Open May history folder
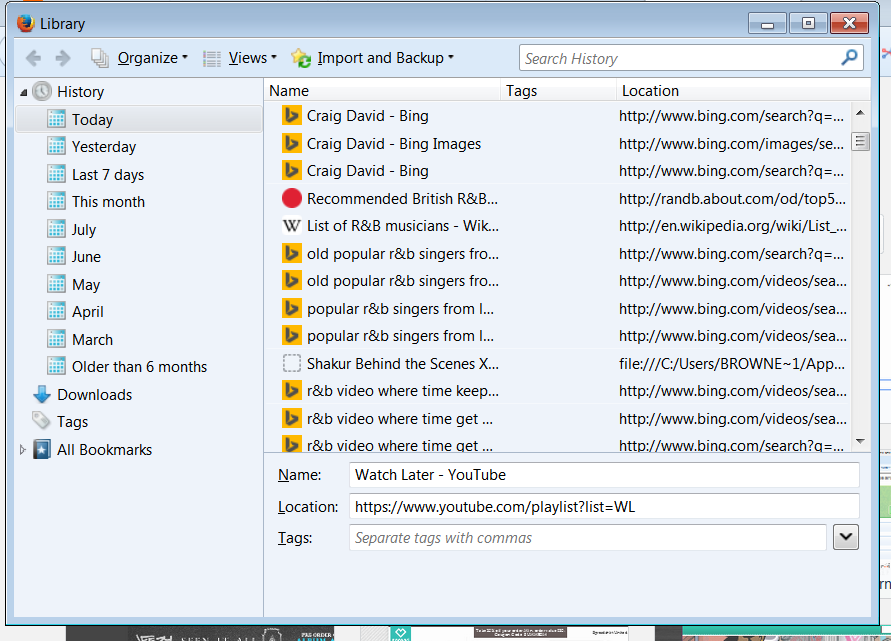 [x=86, y=285]
